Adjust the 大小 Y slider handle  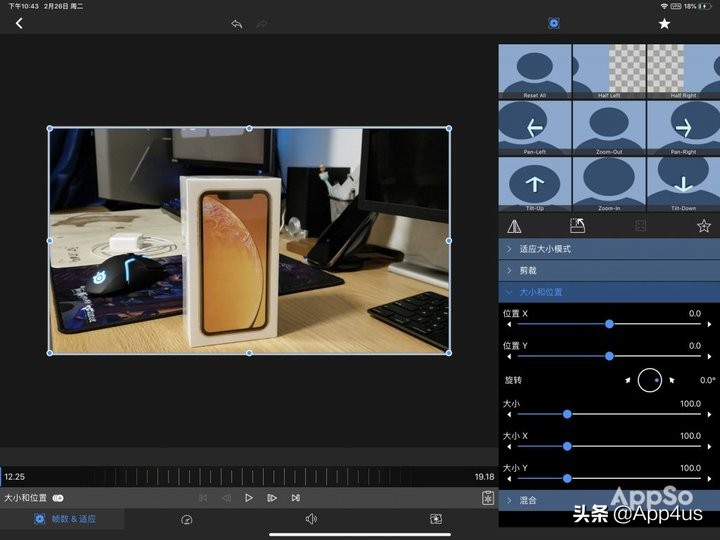pyautogui.click(x=567, y=478)
